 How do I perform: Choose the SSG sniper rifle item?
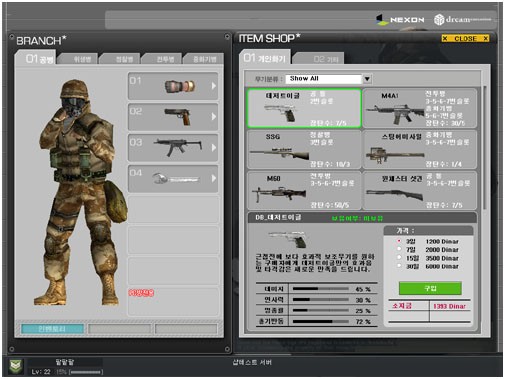tap(304, 149)
